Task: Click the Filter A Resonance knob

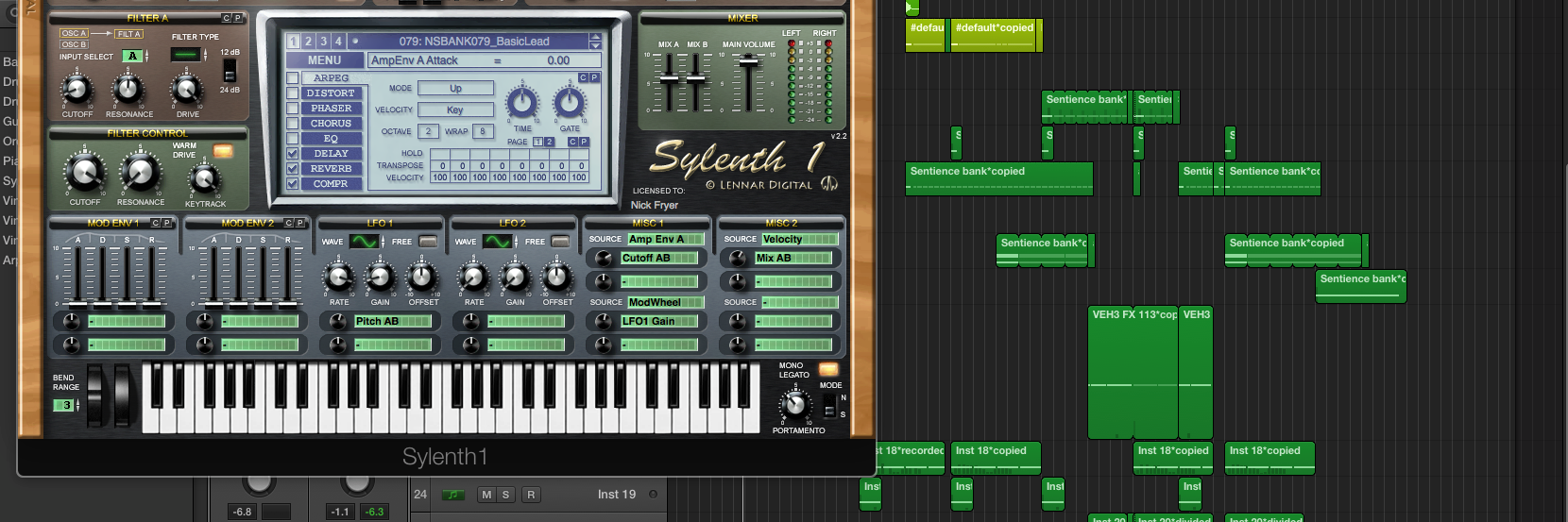Action: pos(128,91)
